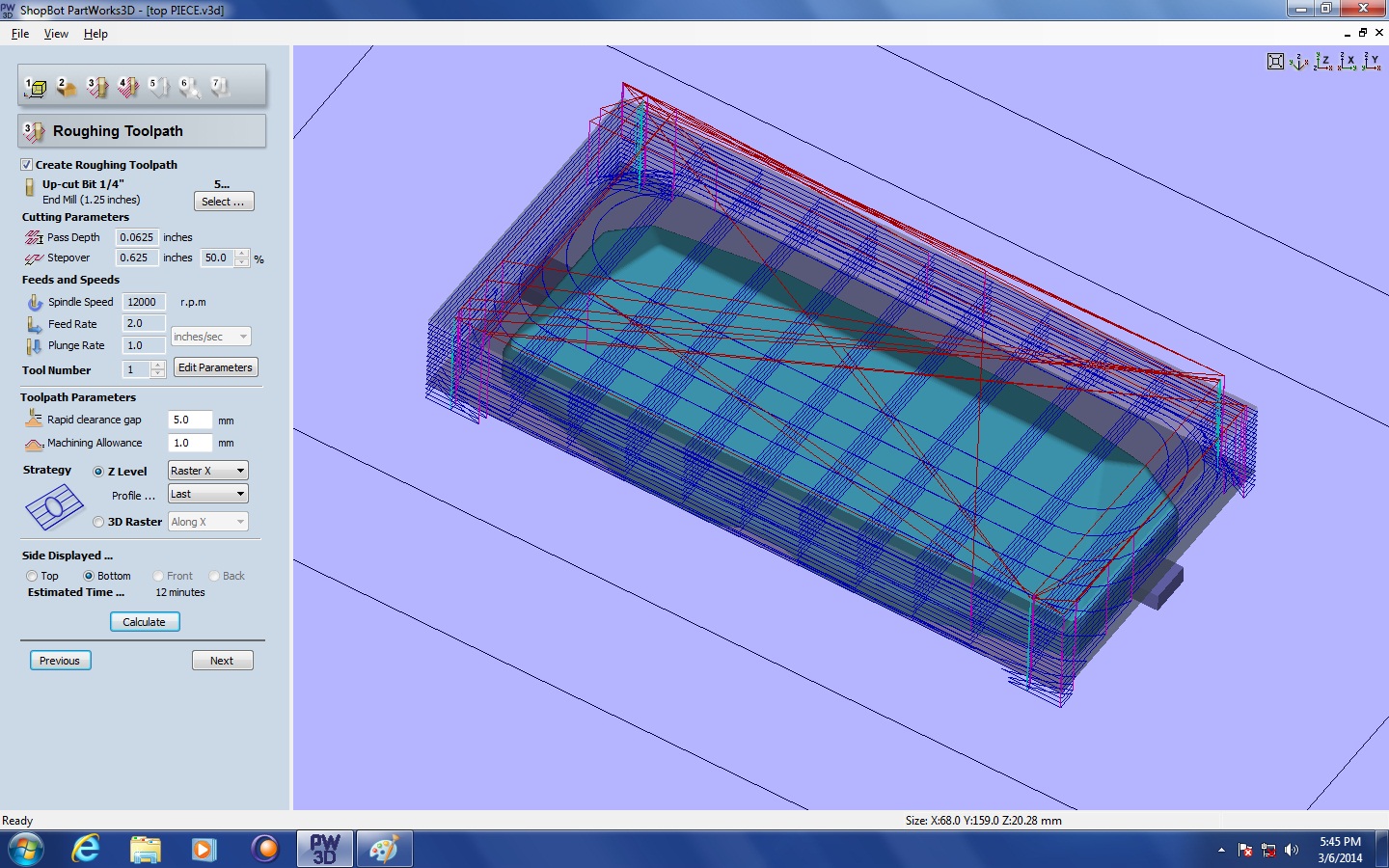The image size is (1389, 868).
Task: Zoom view to fit model icon
Action: pyautogui.click(x=1275, y=62)
